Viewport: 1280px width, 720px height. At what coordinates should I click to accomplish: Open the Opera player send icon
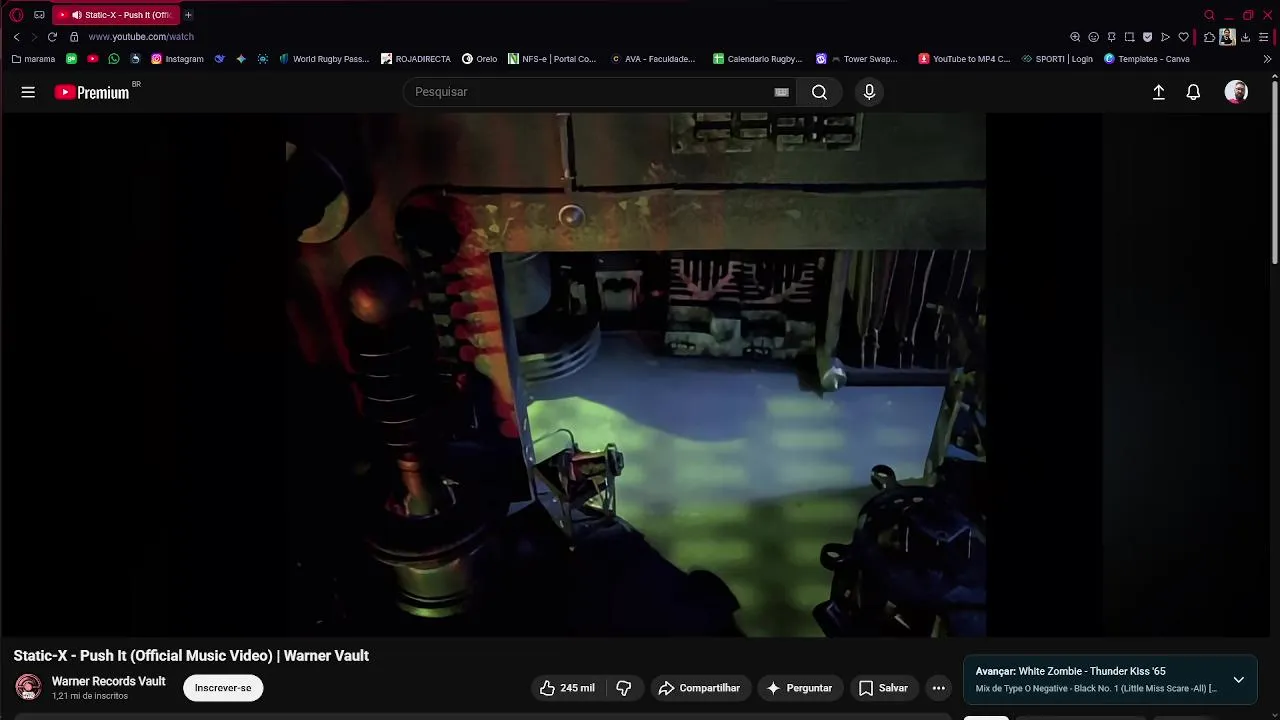(1165, 37)
